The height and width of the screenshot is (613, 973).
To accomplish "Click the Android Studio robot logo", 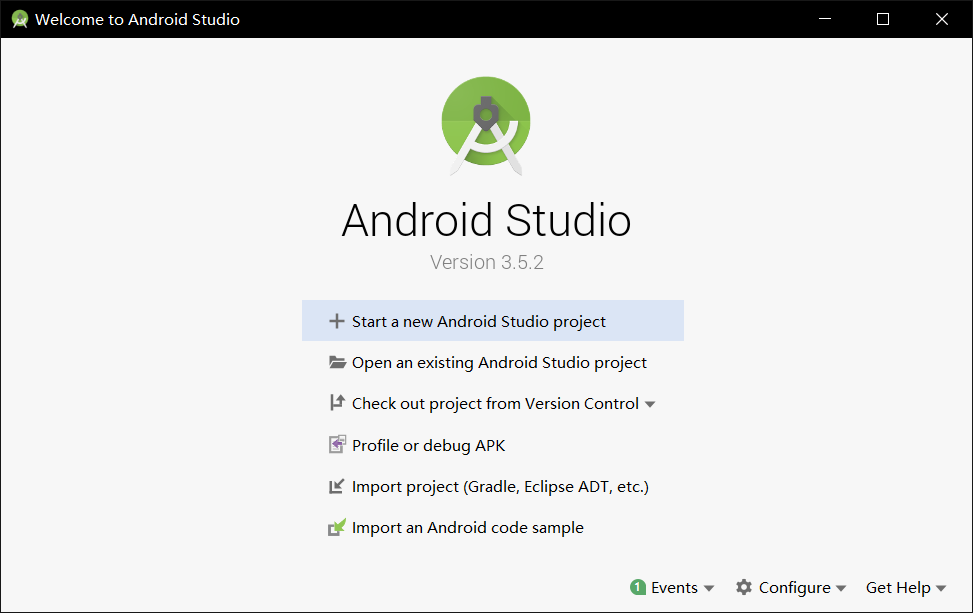I will click(486, 124).
